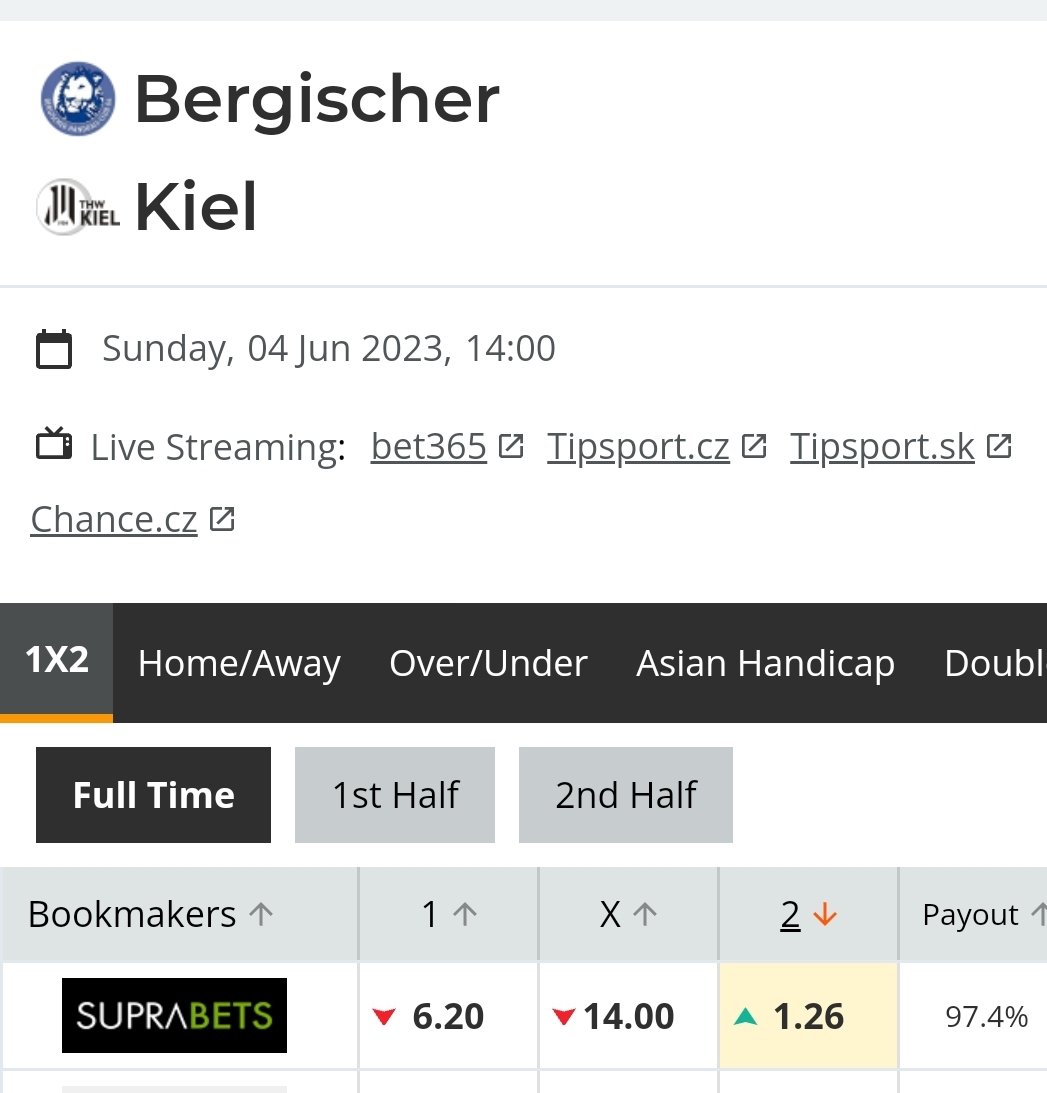The height and width of the screenshot is (1093, 1047).
Task: Open the Home/Away tab
Action: point(239,663)
